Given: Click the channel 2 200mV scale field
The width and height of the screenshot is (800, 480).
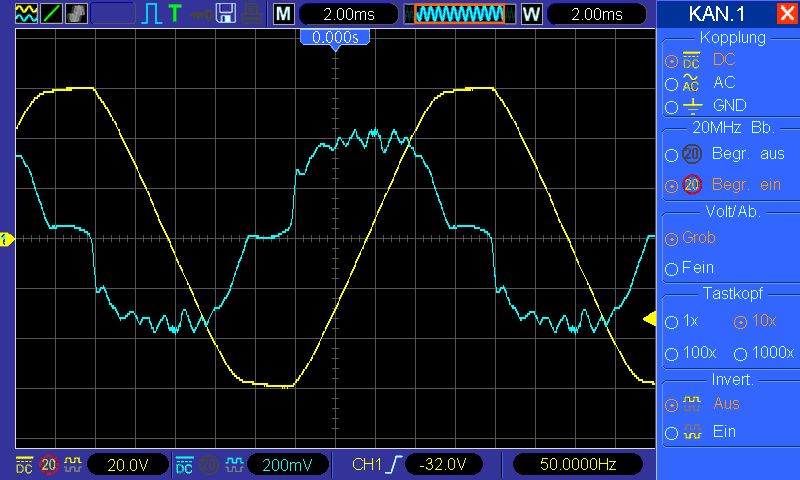Looking at the screenshot, I should pos(288,465).
